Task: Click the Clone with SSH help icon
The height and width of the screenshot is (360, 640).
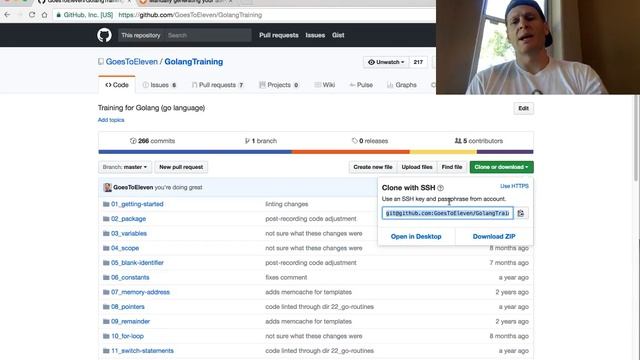Action: [x=440, y=188]
